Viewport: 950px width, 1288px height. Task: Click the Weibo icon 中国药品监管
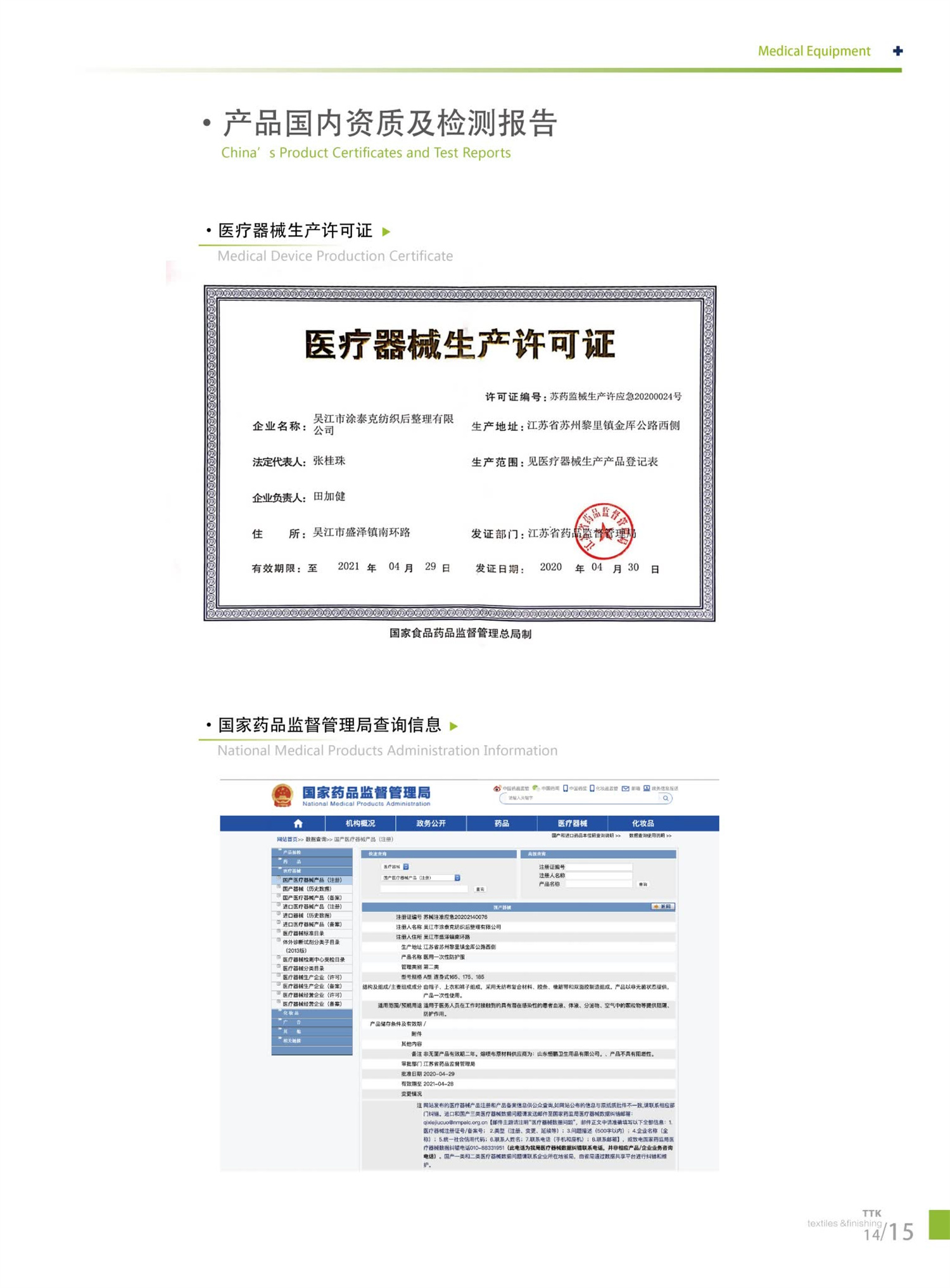pyautogui.click(x=497, y=789)
